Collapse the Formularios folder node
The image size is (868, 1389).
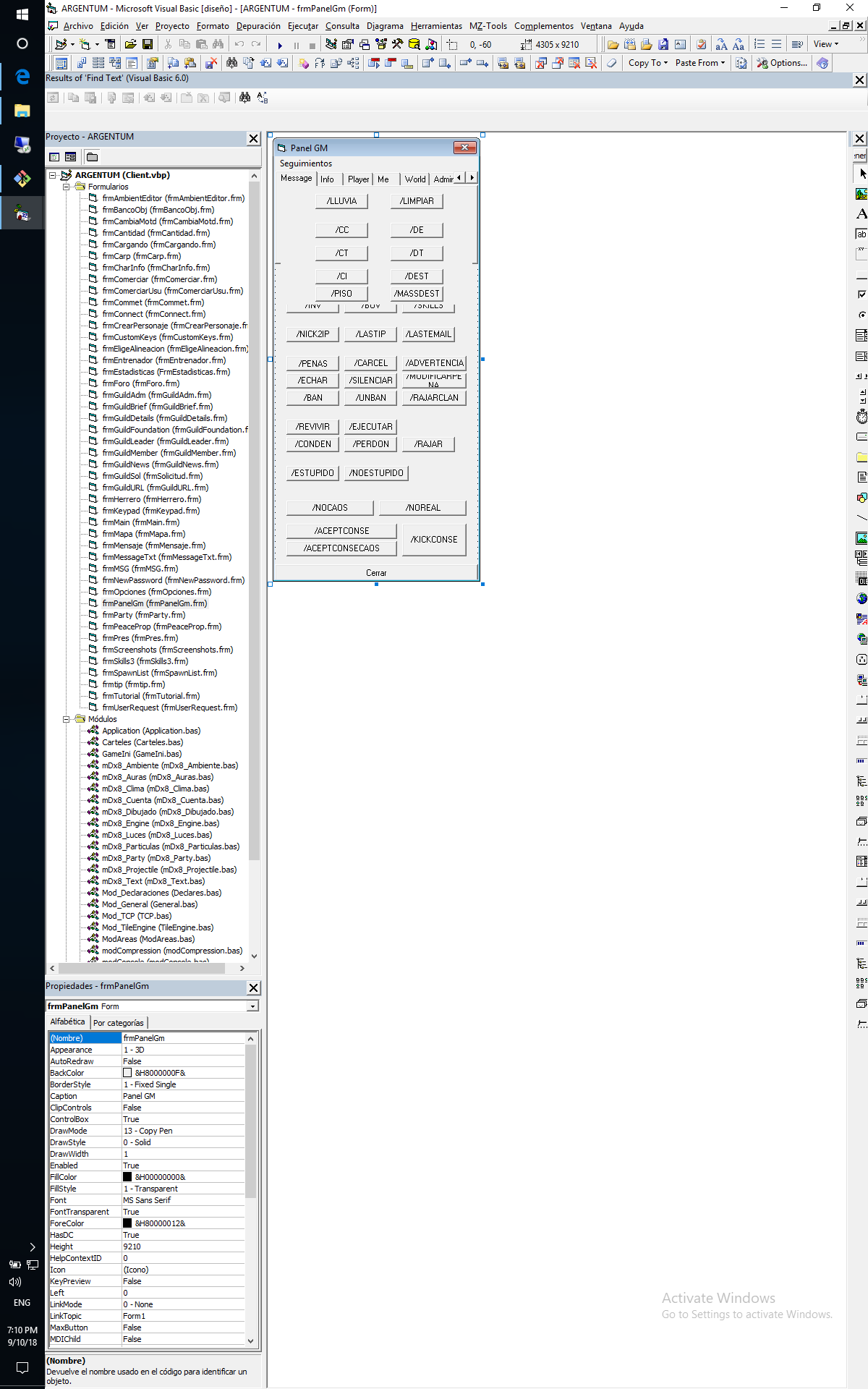67,187
